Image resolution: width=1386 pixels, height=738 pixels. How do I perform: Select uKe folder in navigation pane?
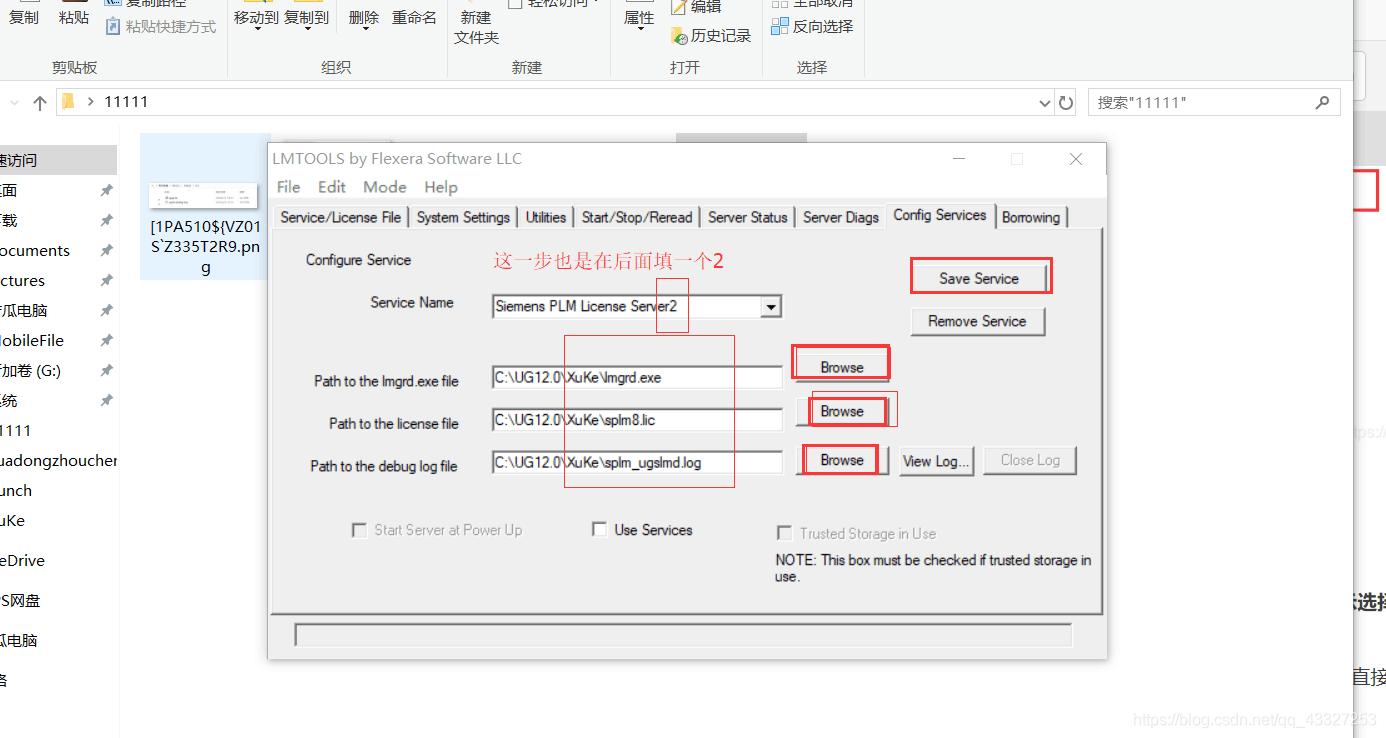point(13,520)
